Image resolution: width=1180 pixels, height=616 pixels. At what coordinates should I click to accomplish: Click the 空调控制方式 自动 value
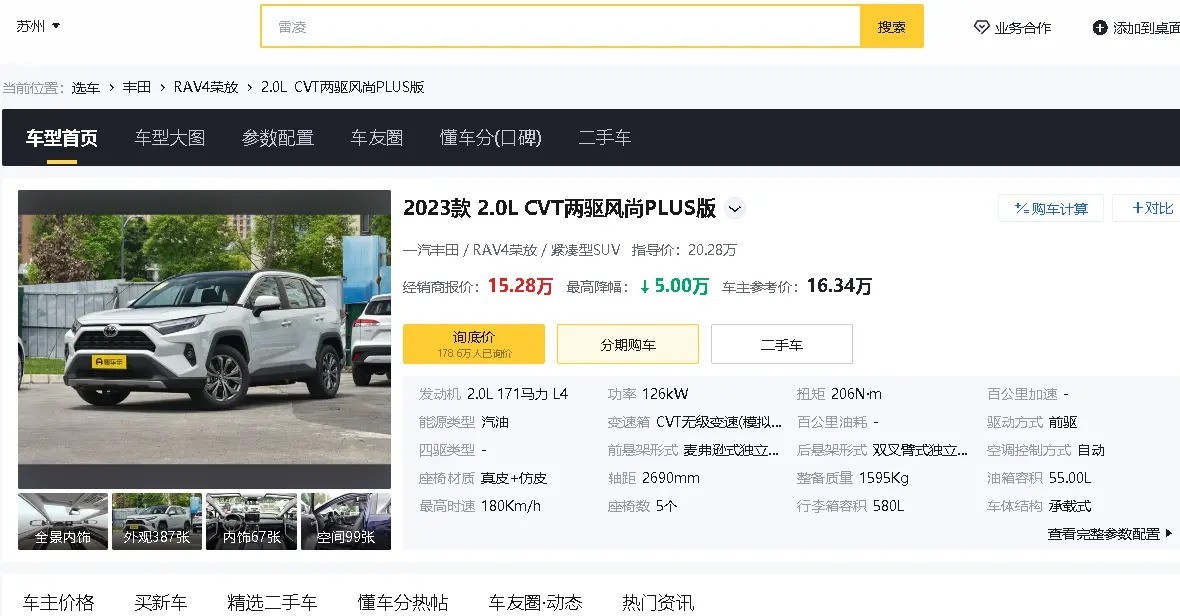1091,450
